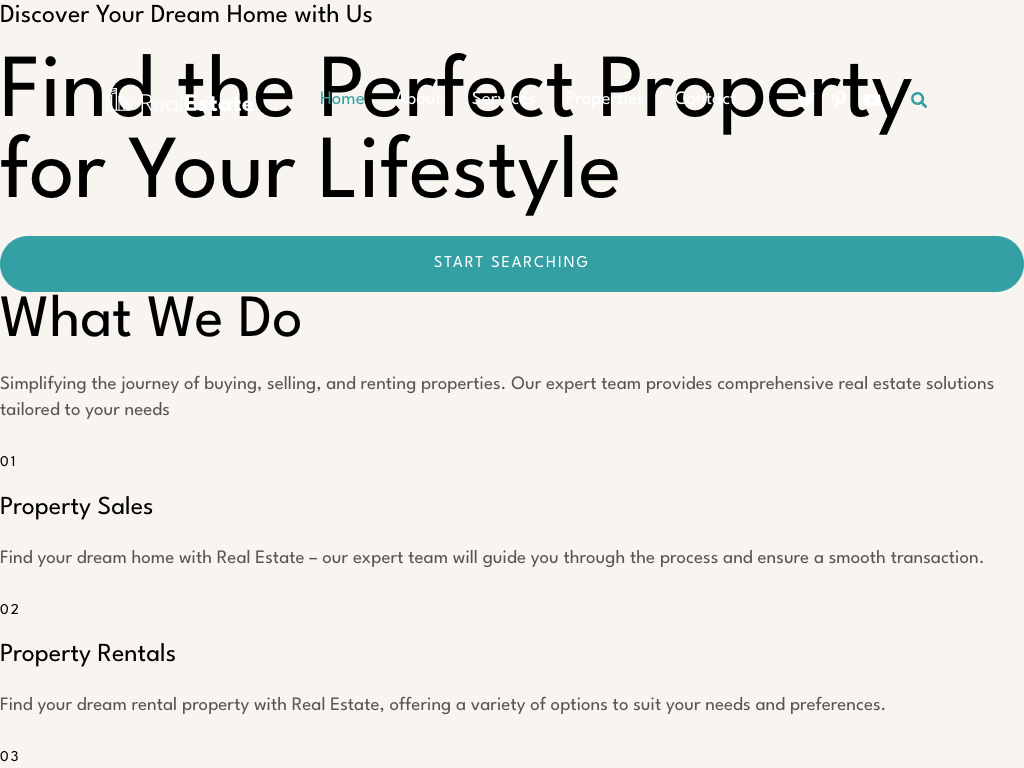Click the 03 service number label
The height and width of the screenshot is (768, 1024).
[x=9, y=756]
